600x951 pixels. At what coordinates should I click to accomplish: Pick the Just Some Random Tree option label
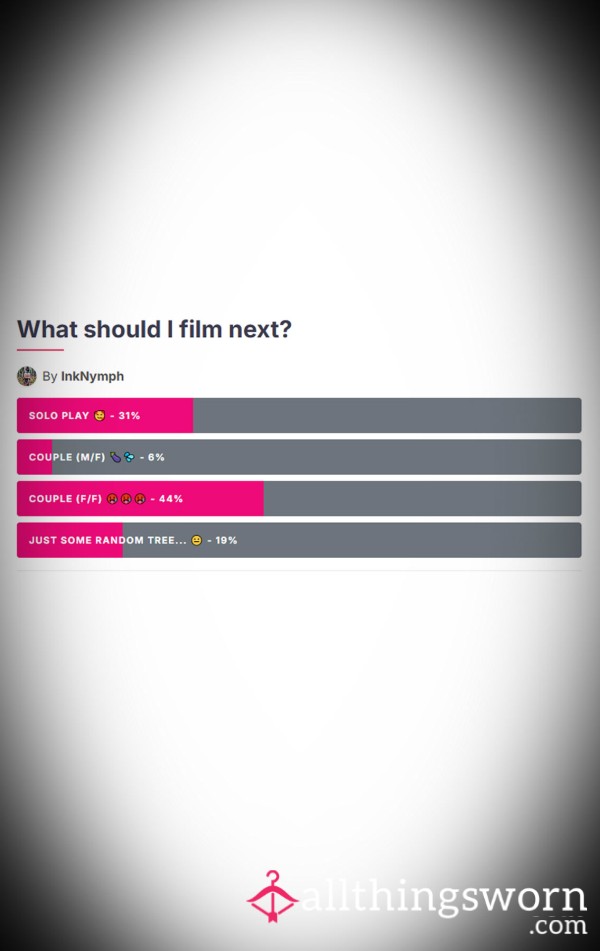[x=107, y=540]
